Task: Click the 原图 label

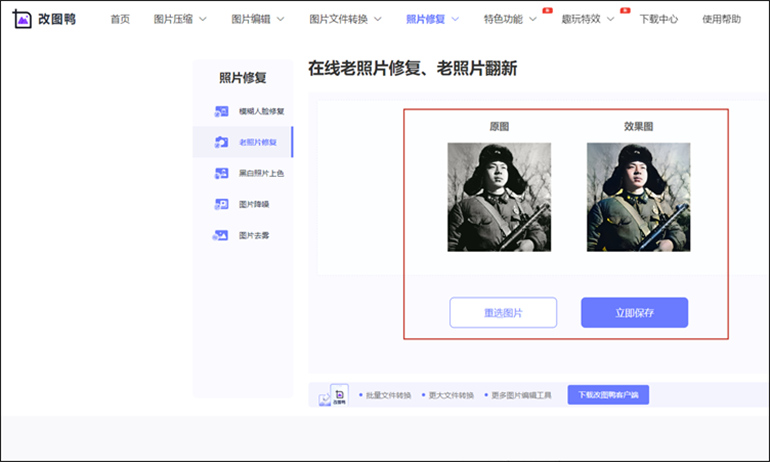Action: pyautogui.click(x=499, y=127)
